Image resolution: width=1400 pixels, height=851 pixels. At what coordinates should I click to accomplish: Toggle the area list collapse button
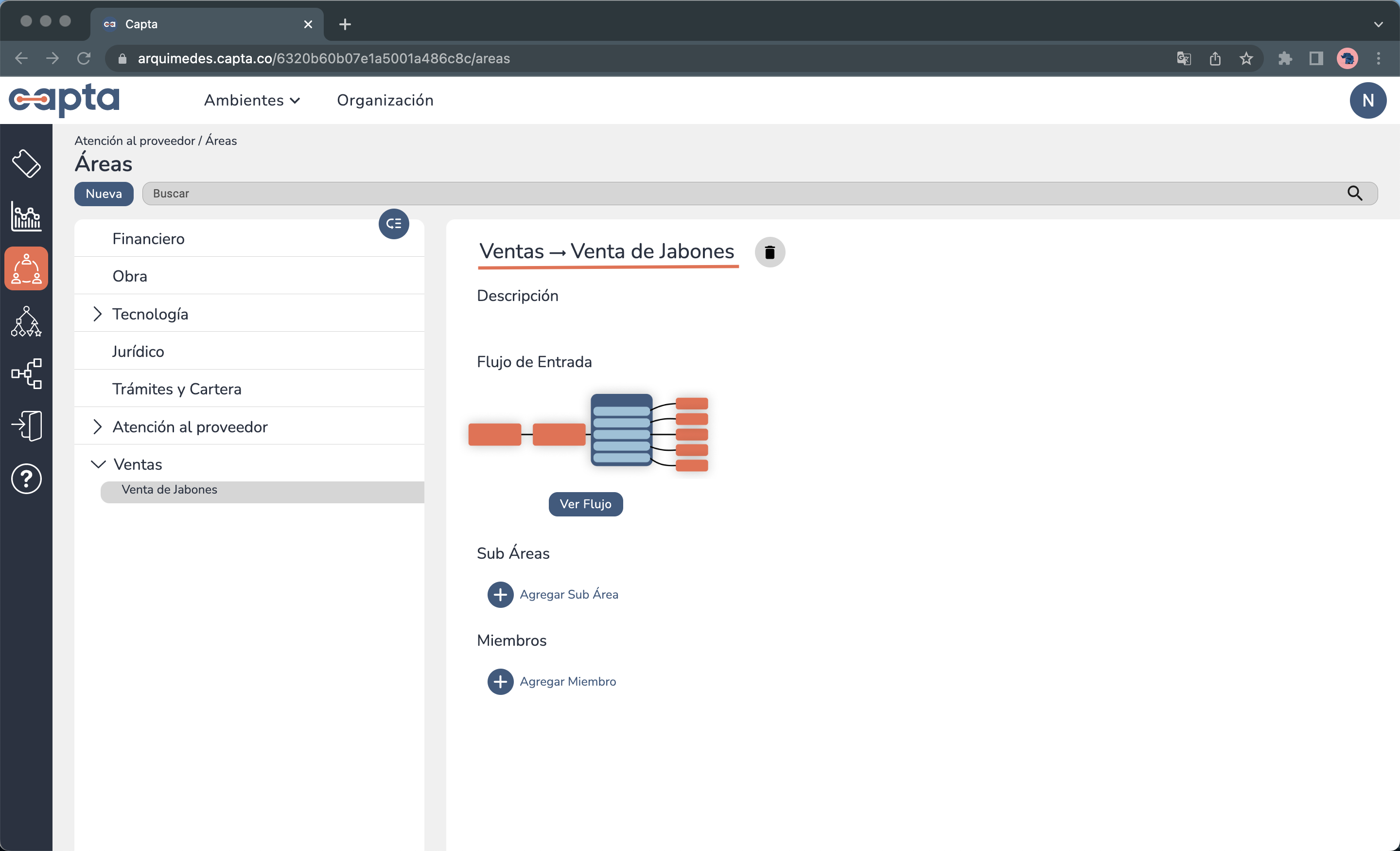pos(394,224)
